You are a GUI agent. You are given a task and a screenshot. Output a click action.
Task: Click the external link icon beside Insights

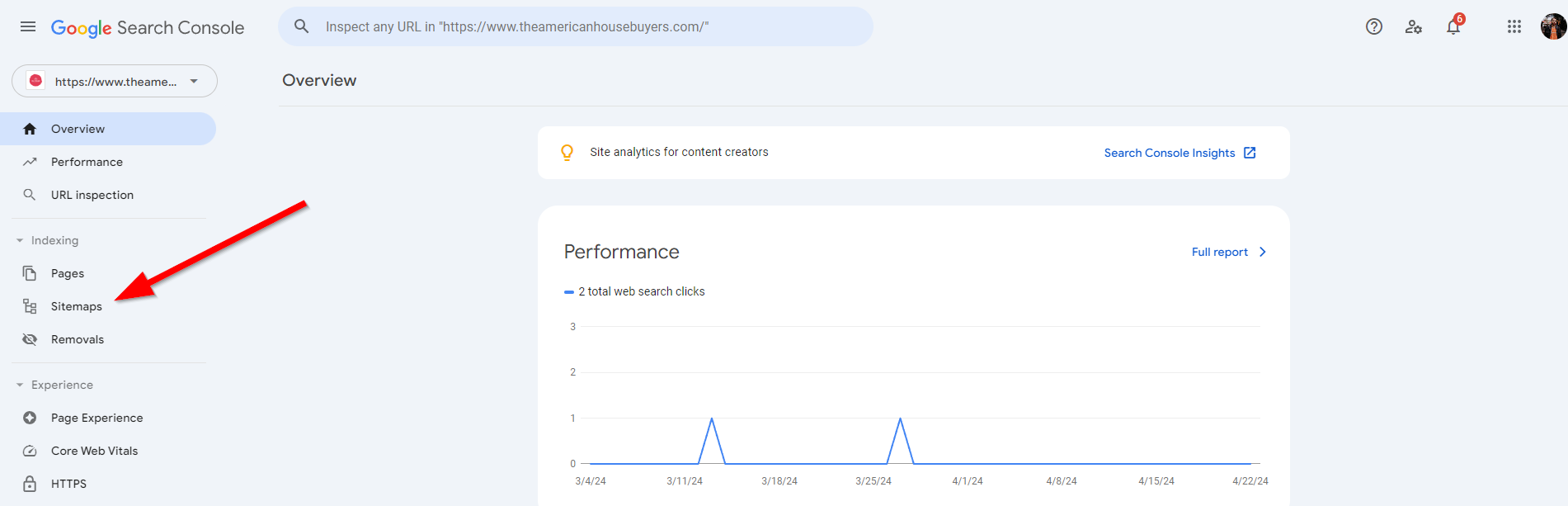point(1250,153)
